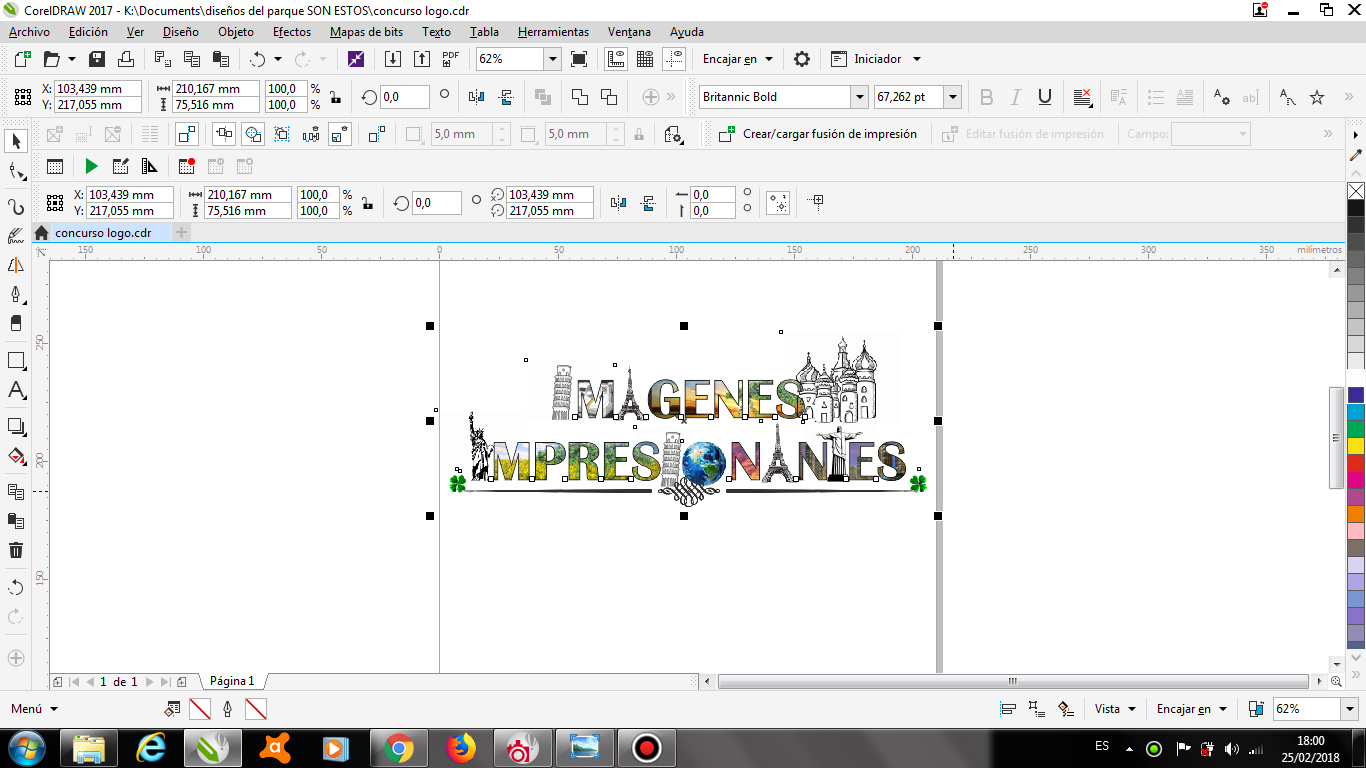
Task: Open Google Chrome from the taskbar
Action: pos(399,747)
